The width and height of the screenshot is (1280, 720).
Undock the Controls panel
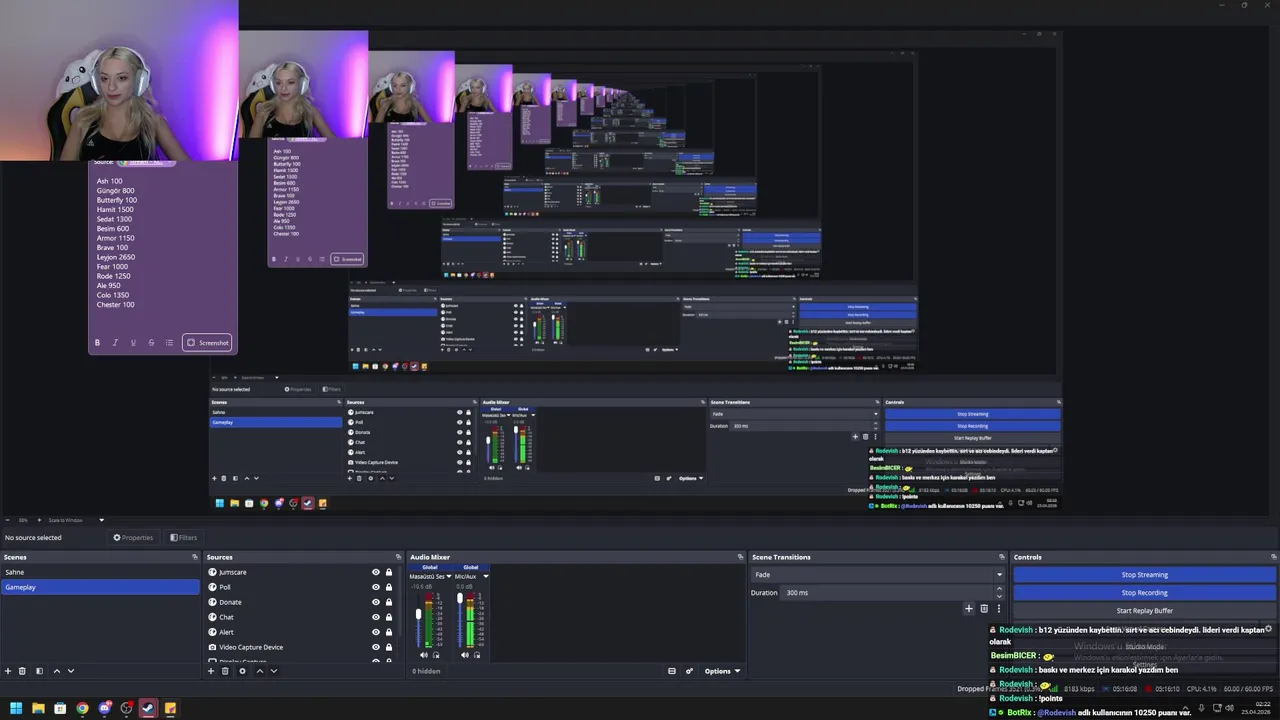click(1273, 557)
